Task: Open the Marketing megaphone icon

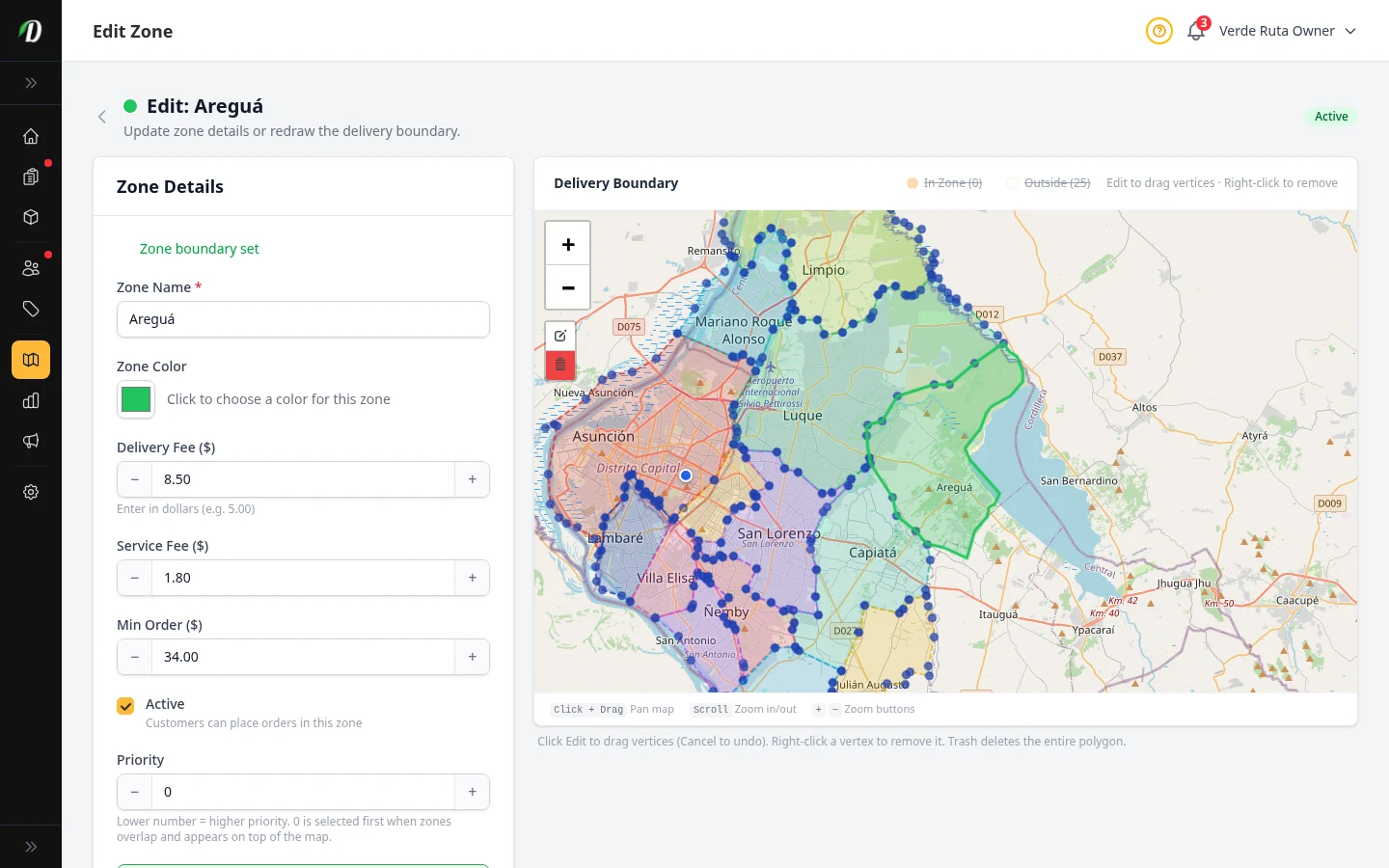Action: pos(31,441)
